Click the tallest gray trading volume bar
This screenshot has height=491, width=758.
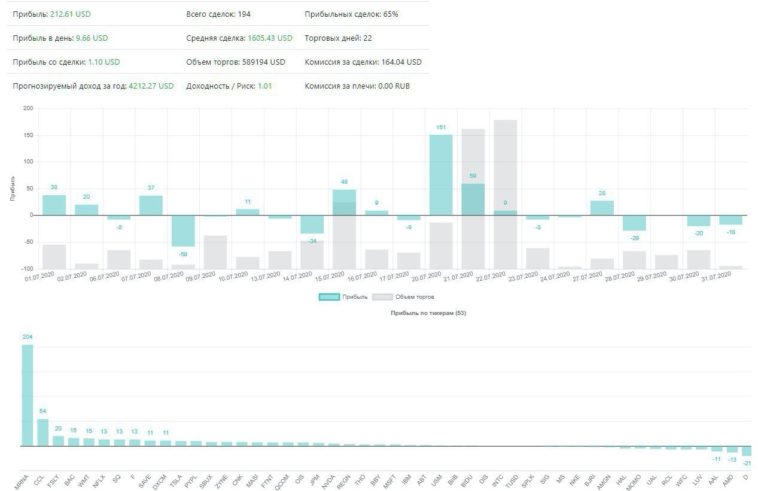(x=505, y=194)
